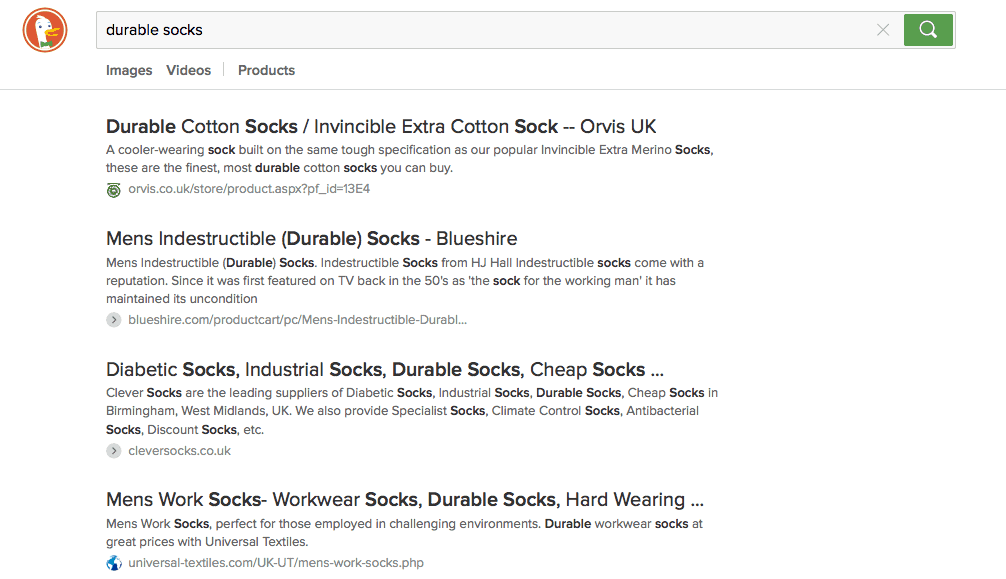This screenshot has width=1006, height=579.
Task: Click the arrow icon beside cleversocks.co.uk
Action: pos(114,451)
